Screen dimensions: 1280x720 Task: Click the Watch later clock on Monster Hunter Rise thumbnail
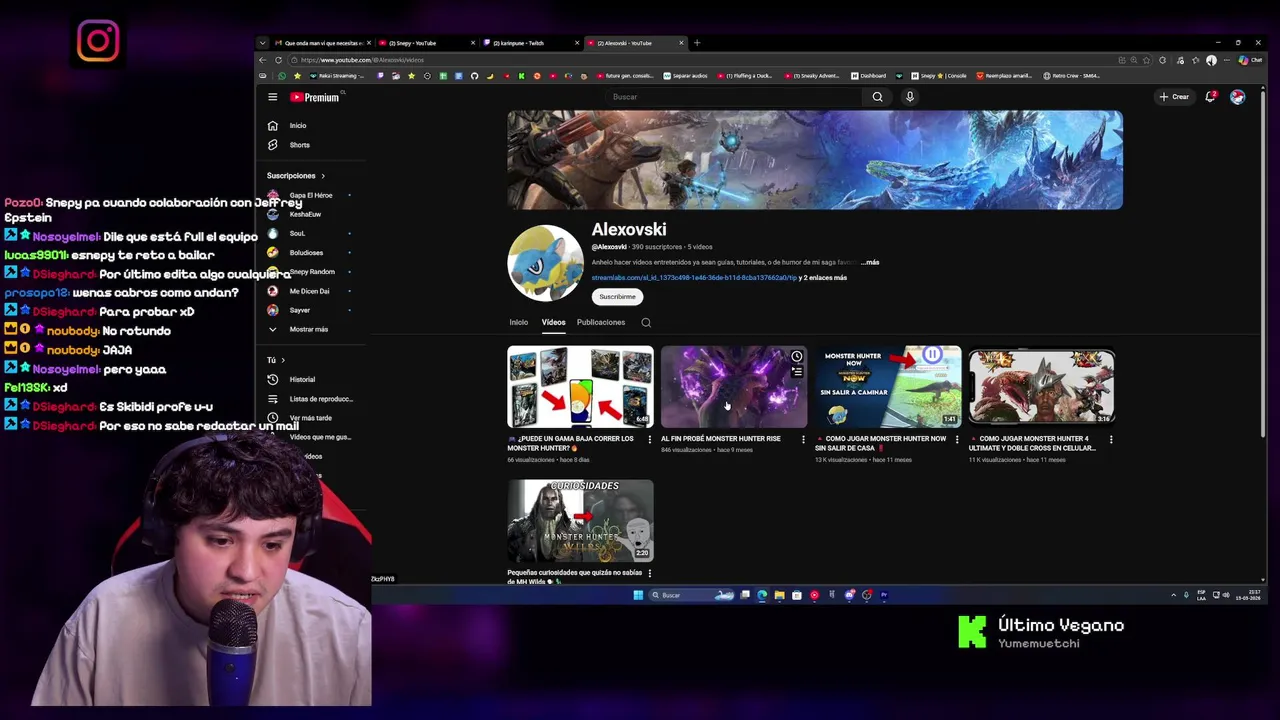tap(797, 356)
